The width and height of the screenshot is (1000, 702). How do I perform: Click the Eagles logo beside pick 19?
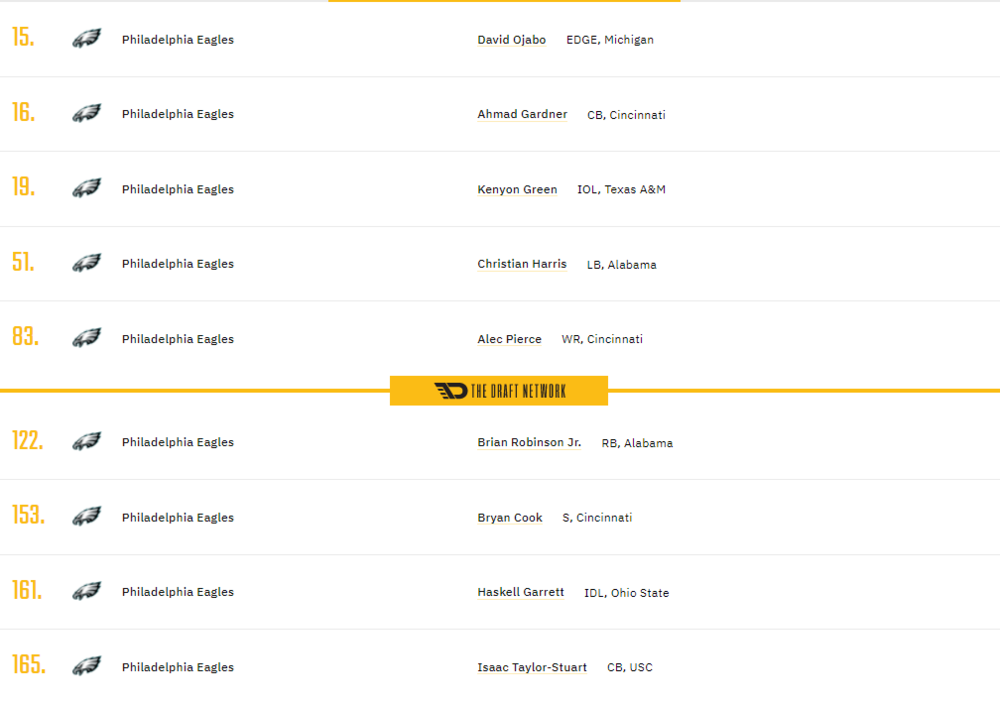point(87,188)
